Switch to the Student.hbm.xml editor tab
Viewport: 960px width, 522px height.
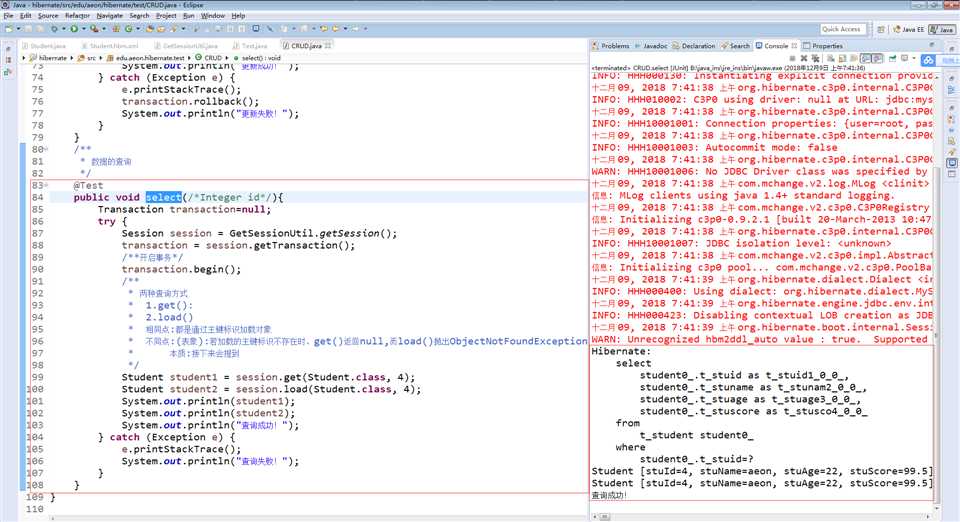(x=113, y=45)
